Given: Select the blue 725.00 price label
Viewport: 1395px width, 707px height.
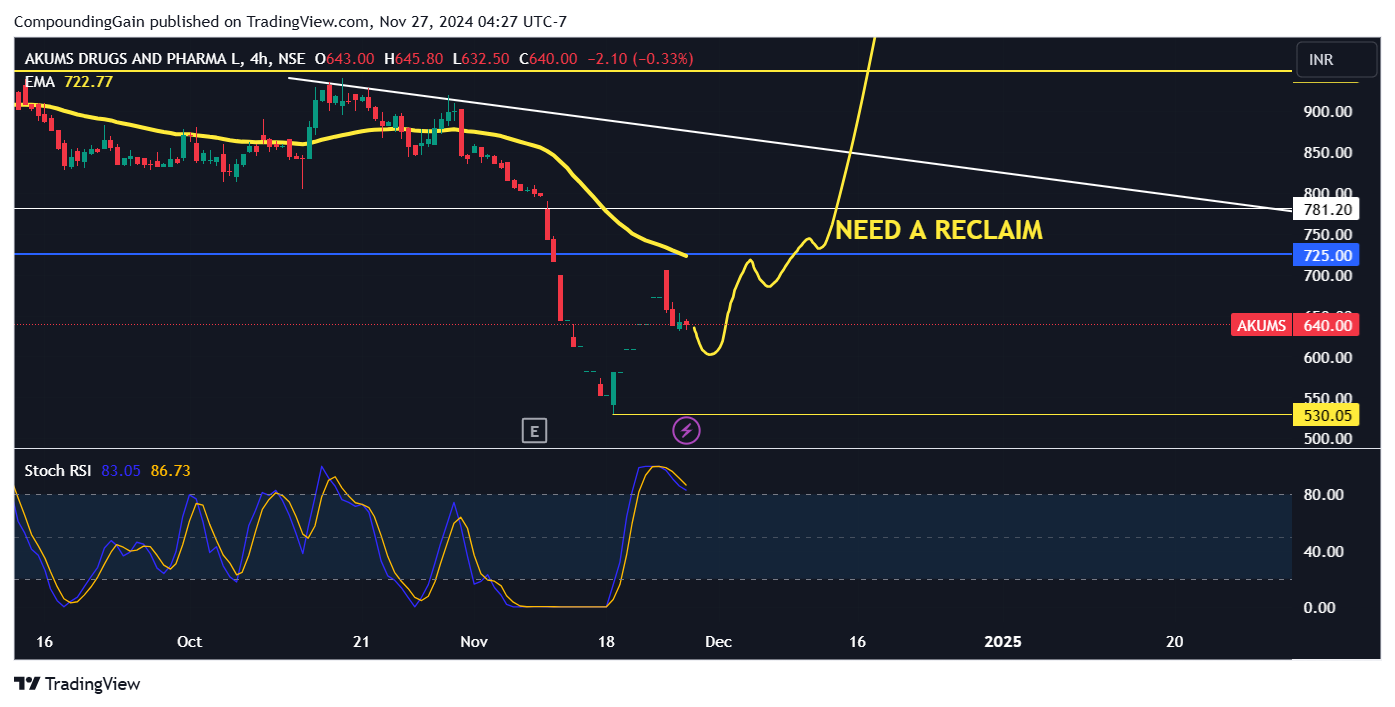Looking at the screenshot, I should click(1325, 255).
